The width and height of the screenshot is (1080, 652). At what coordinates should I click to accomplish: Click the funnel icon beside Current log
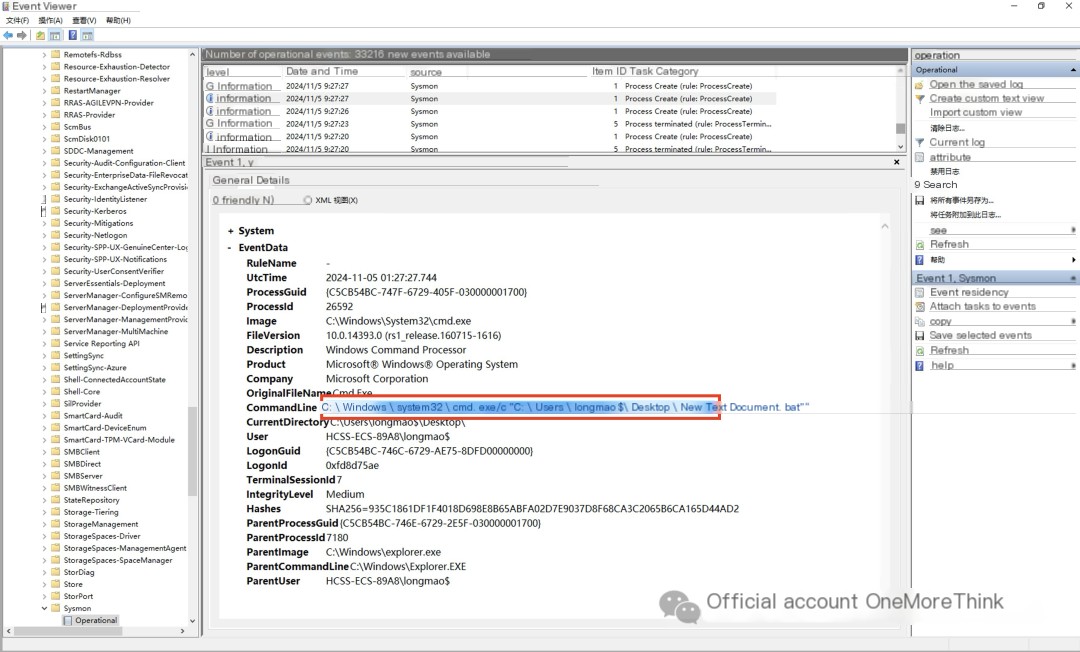(x=920, y=143)
